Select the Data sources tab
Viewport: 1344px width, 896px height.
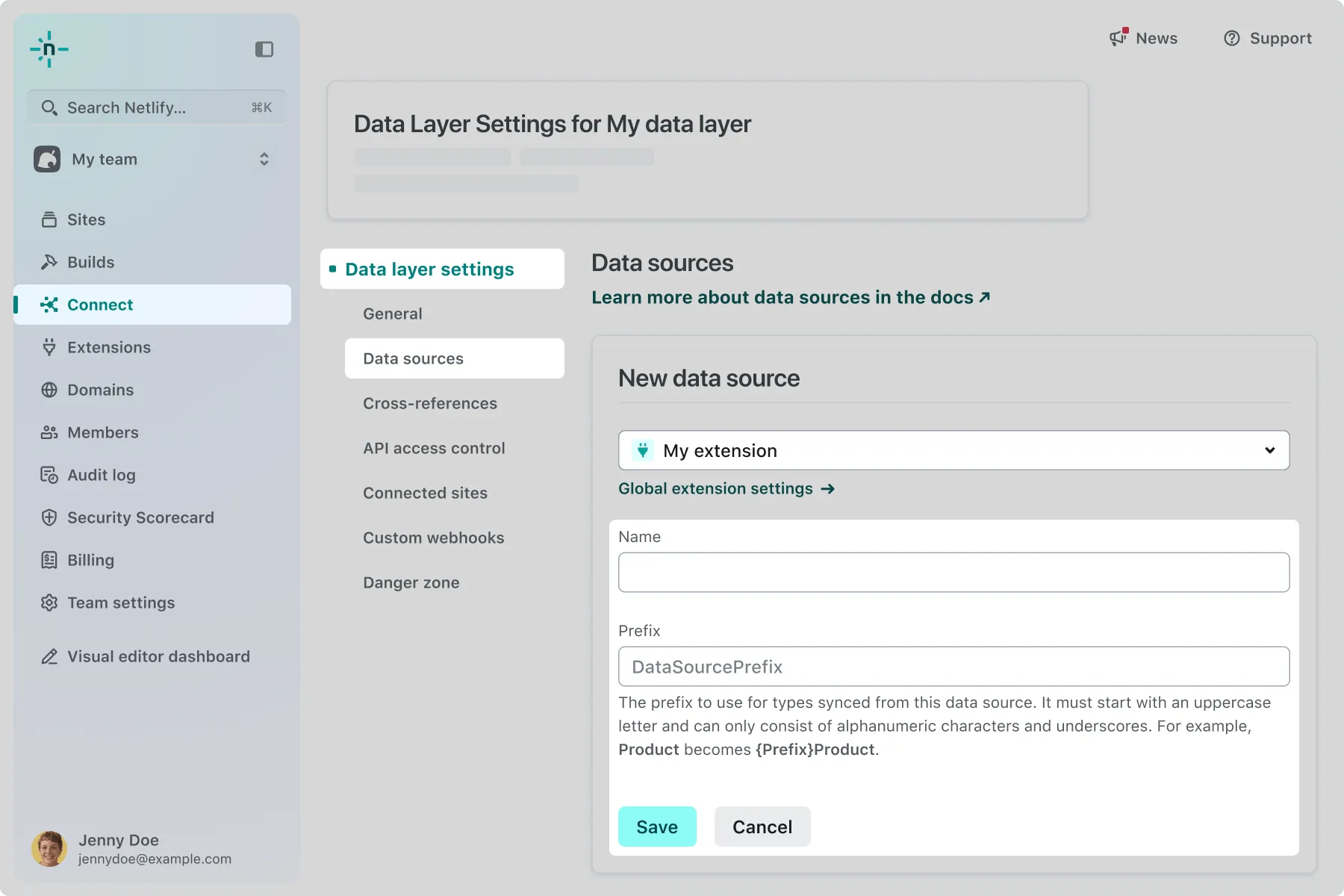click(454, 358)
